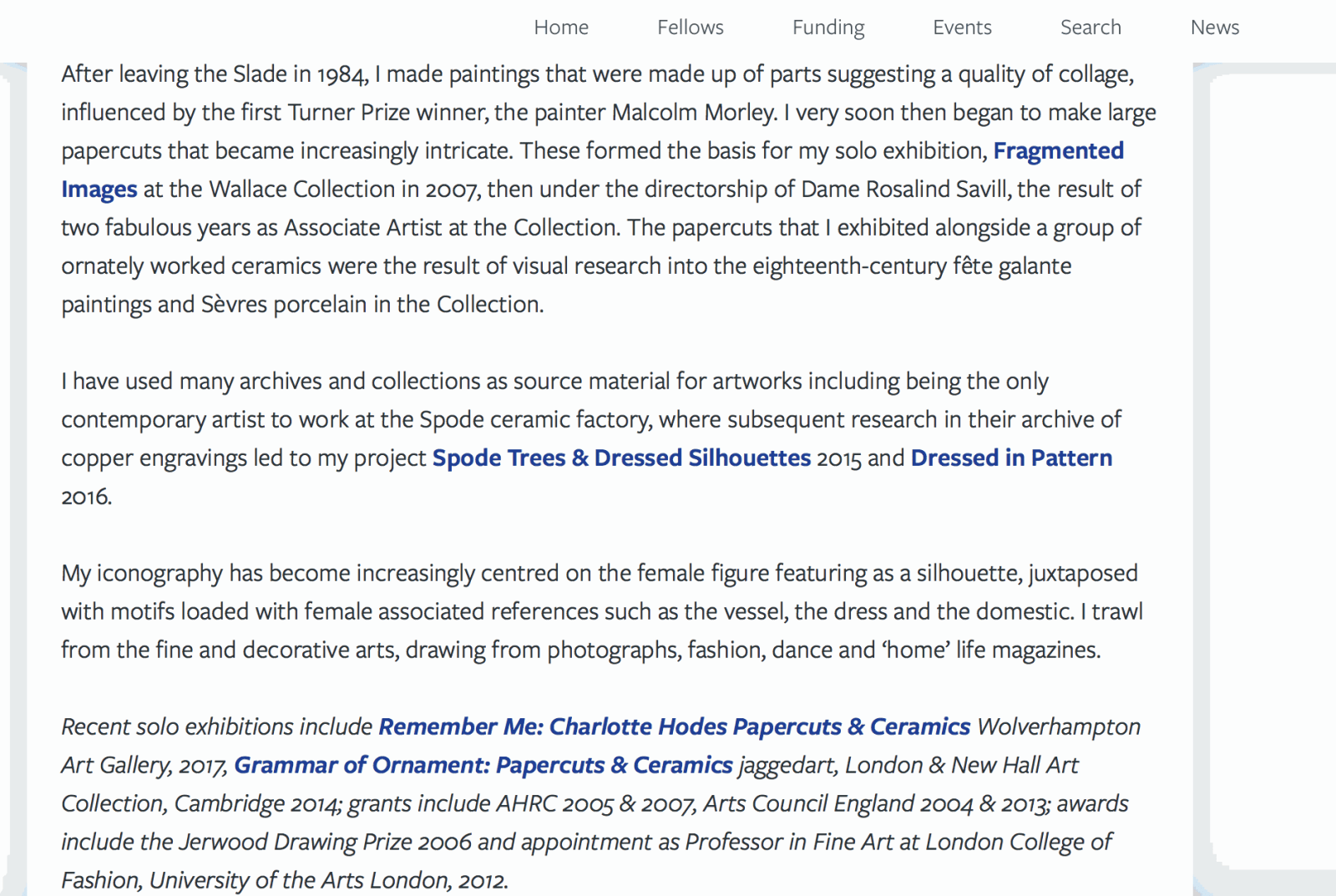Go to the Fellows page
This screenshot has width=1336, height=896.
(x=690, y=28)
